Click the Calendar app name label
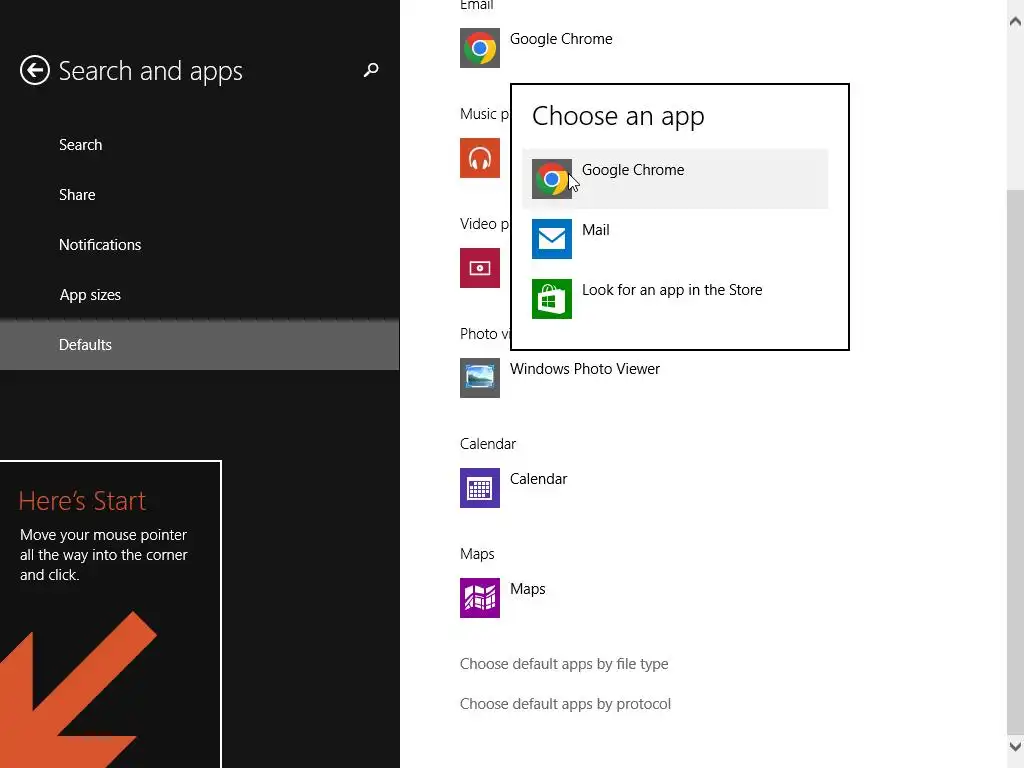 click(538, 479)
